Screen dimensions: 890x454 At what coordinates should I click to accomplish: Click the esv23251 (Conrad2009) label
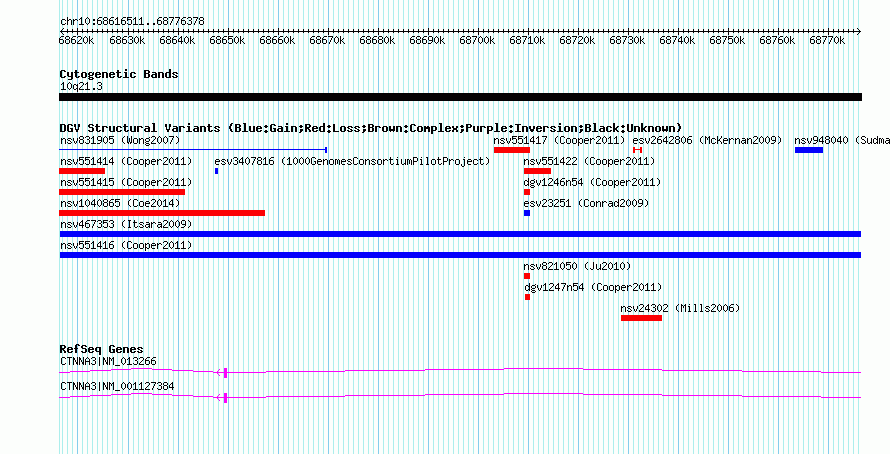[586, 203]
